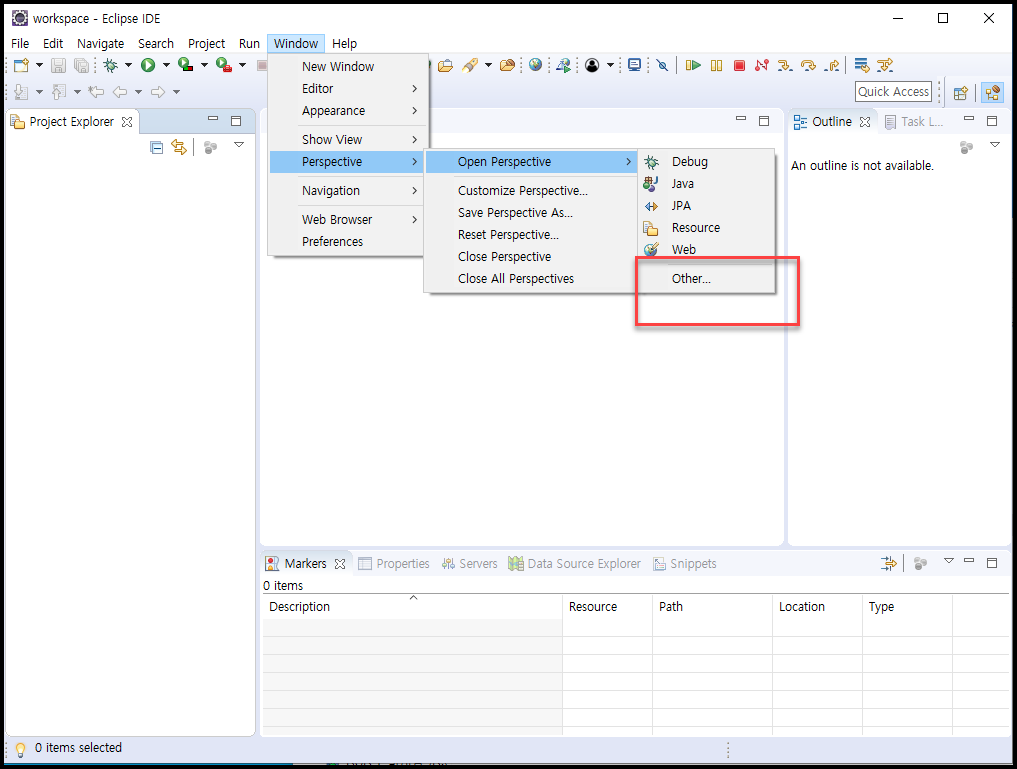Open Markers panel View Menu triangle
Image resolution: width=1017 pixels, height=769 pixels.
pos(948,561)
